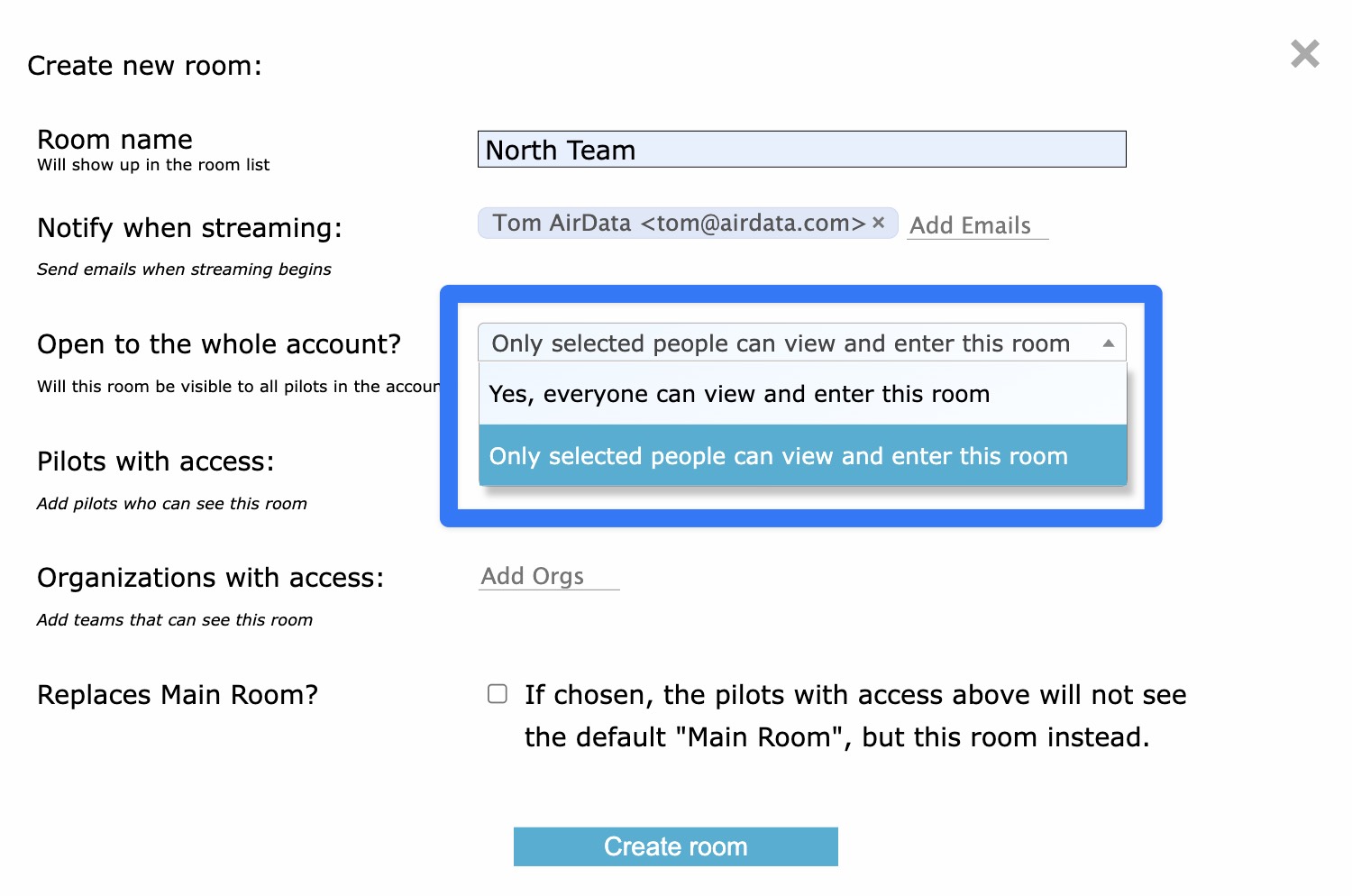Close the Create new room dialog

click(1304, 54)
